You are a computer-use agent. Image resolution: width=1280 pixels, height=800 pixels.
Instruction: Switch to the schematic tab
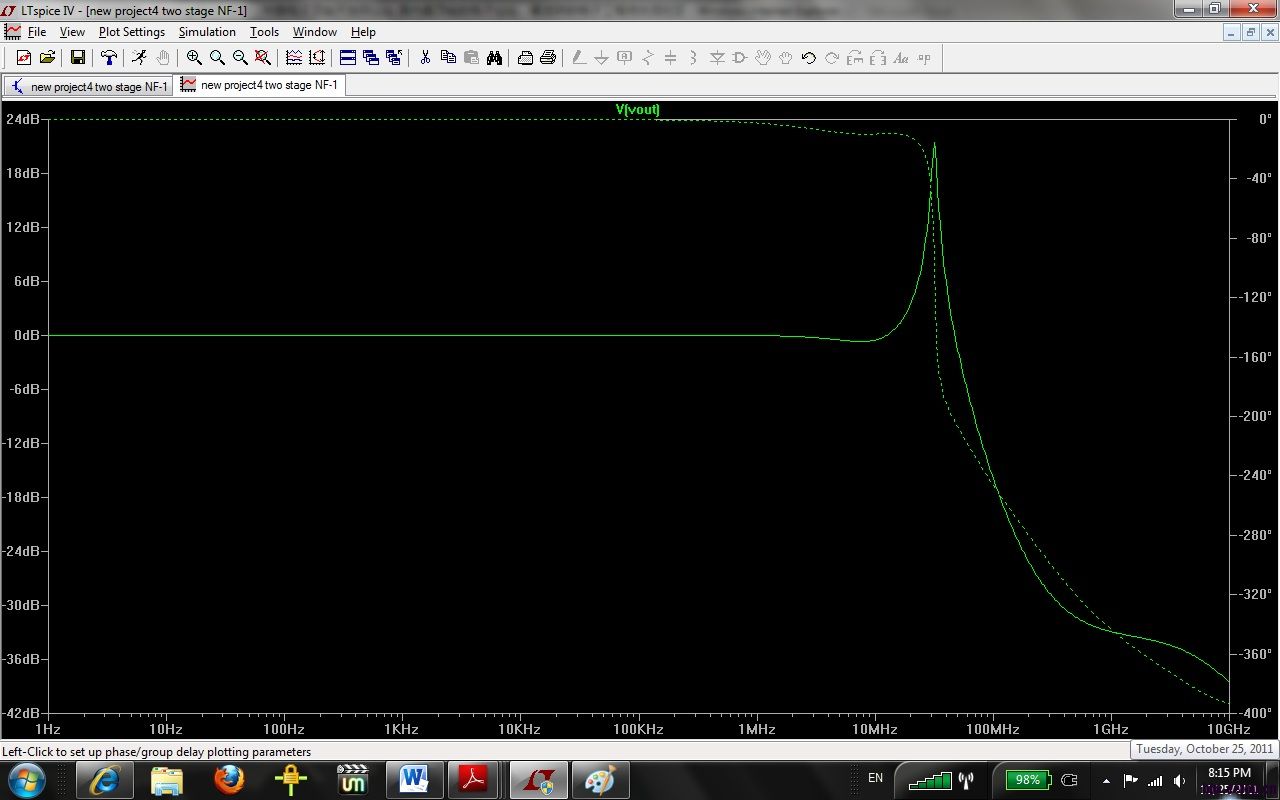coord(90,86)
